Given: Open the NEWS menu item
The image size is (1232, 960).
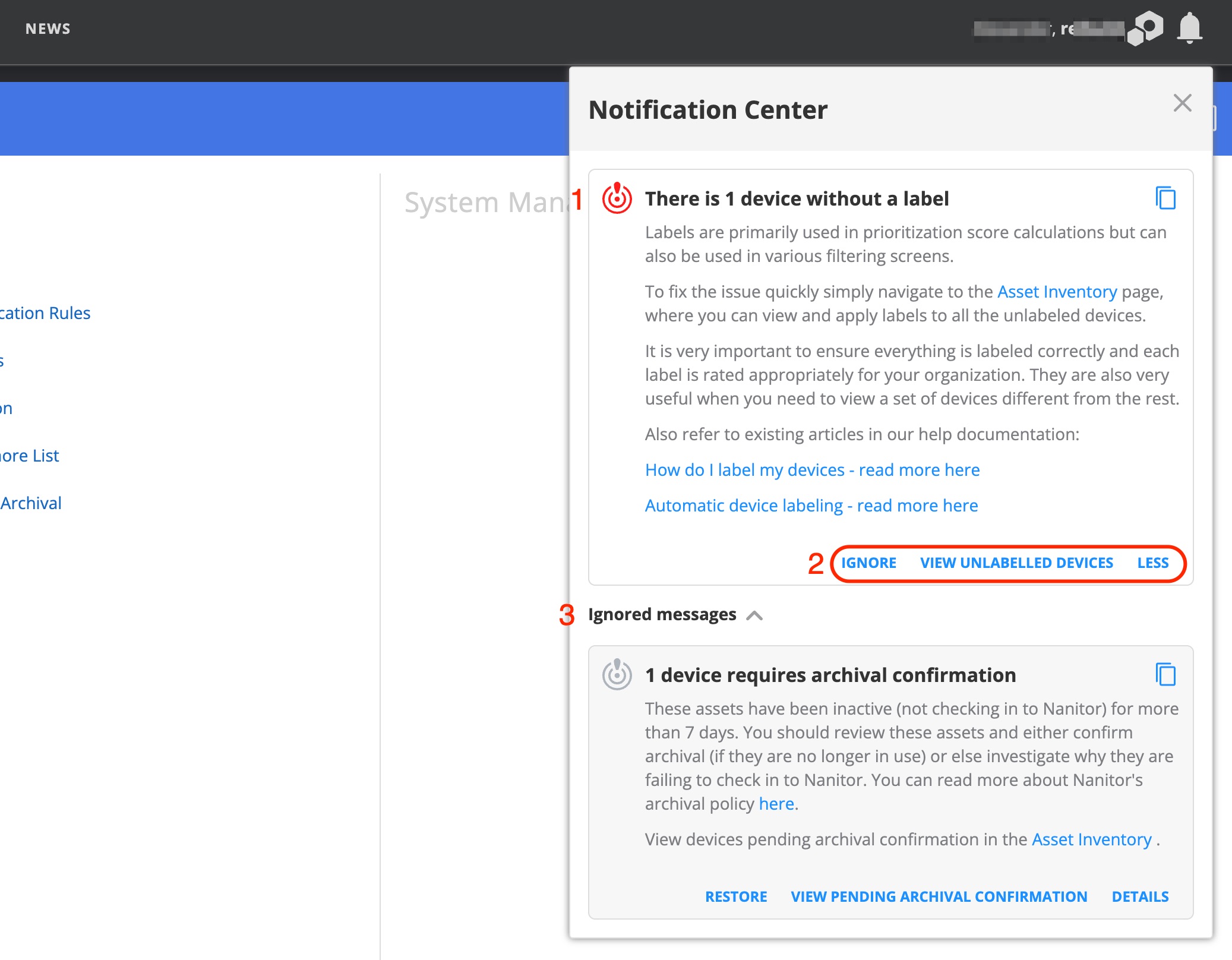Looking at the screenshot, I should click(48, 28).
